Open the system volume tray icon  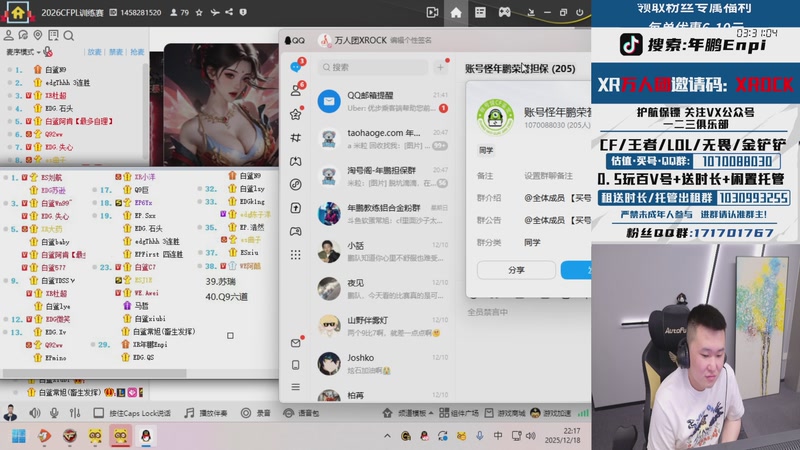[531, 436]
